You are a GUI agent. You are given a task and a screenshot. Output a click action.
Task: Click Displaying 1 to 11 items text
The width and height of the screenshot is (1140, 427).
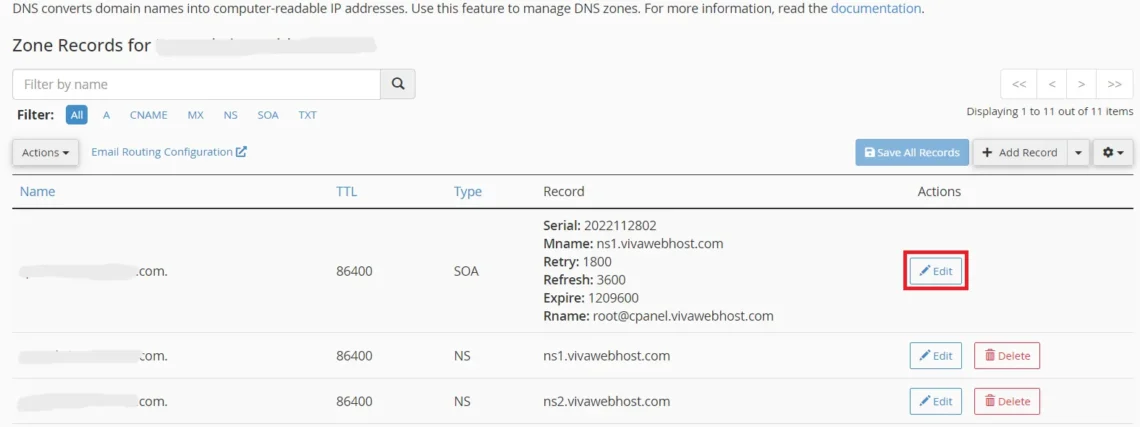(x=1049, y=111)
